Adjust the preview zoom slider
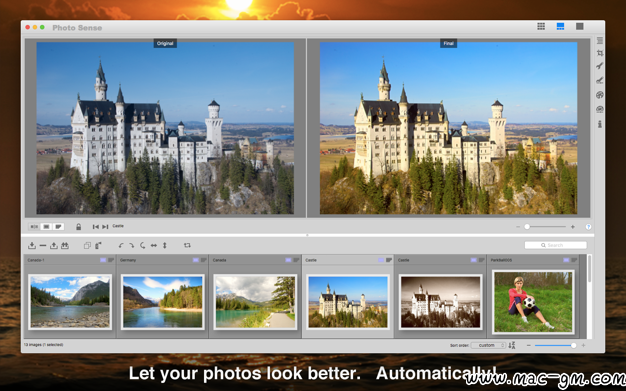The image size is (626, 391). (x=545, y=226)
